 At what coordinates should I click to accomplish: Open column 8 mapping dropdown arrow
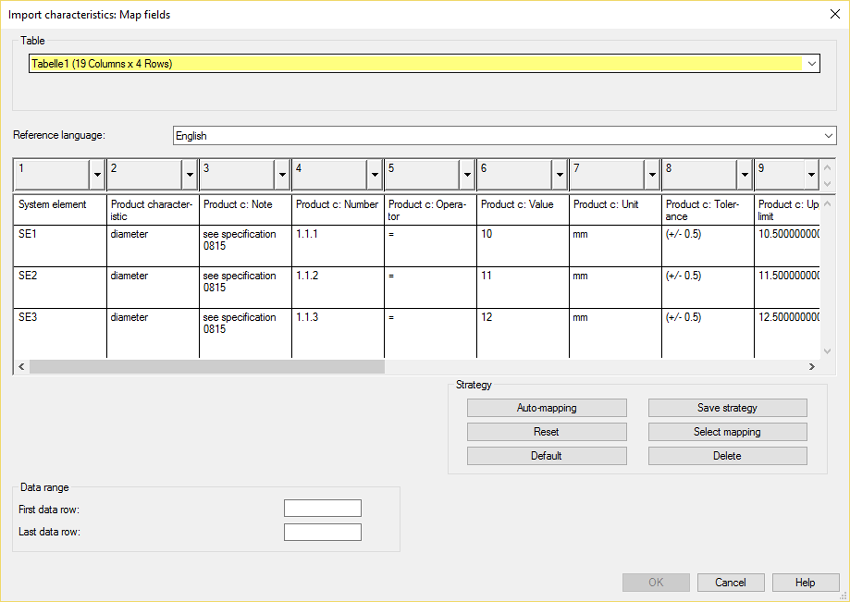(744, 174)
